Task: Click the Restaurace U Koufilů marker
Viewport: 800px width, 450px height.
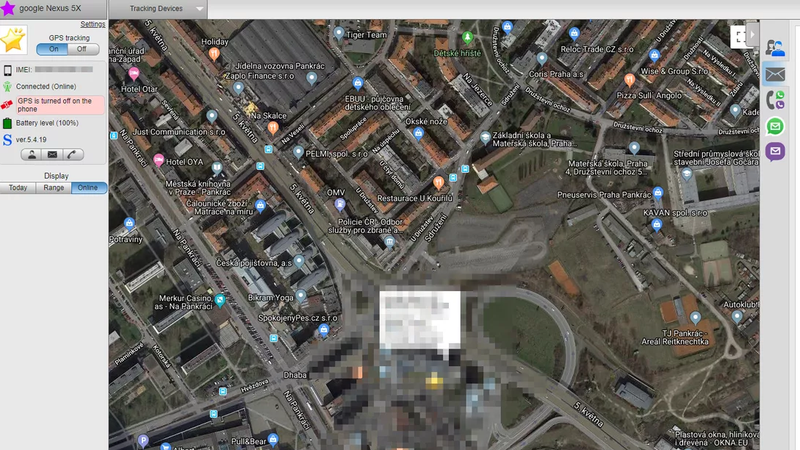Action: tap(438, 183)
